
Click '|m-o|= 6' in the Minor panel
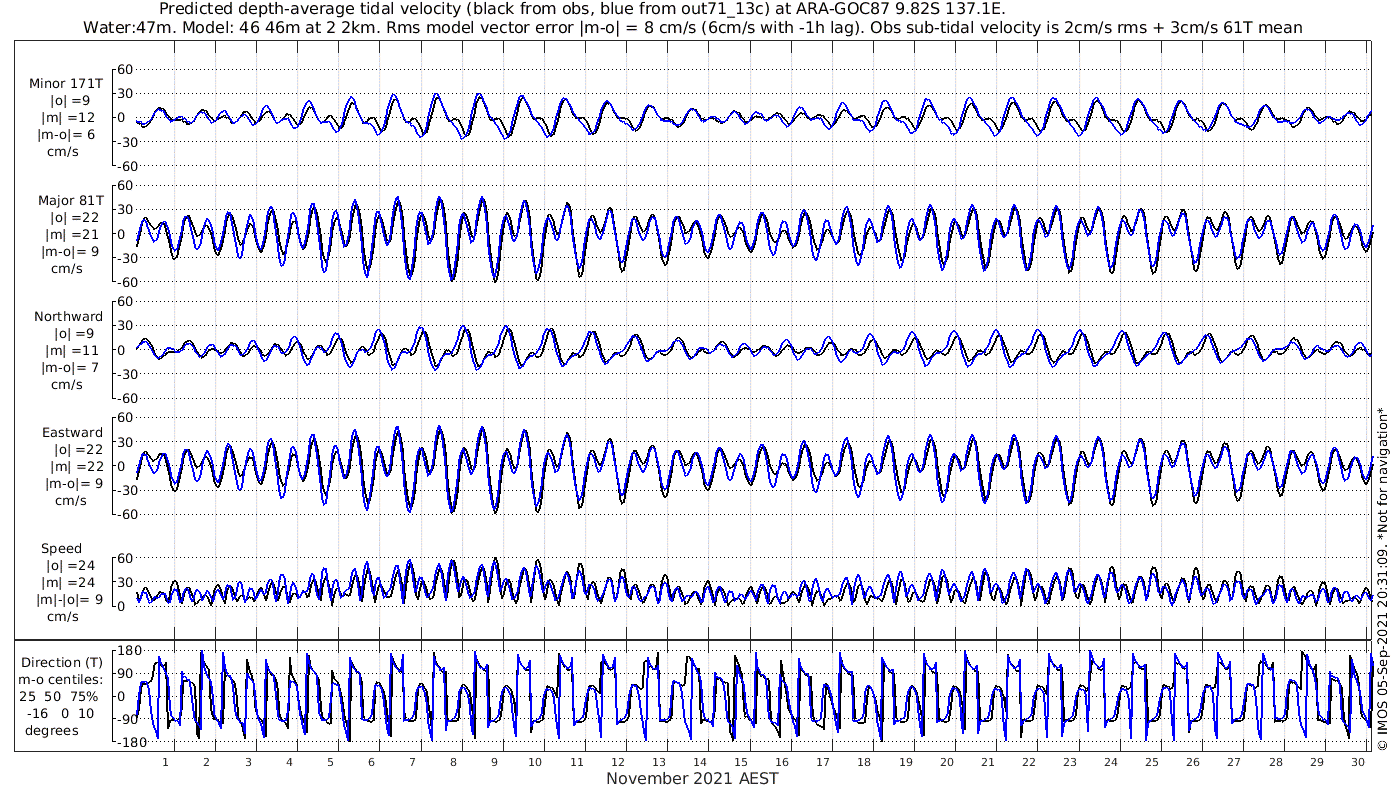point(67,135)
